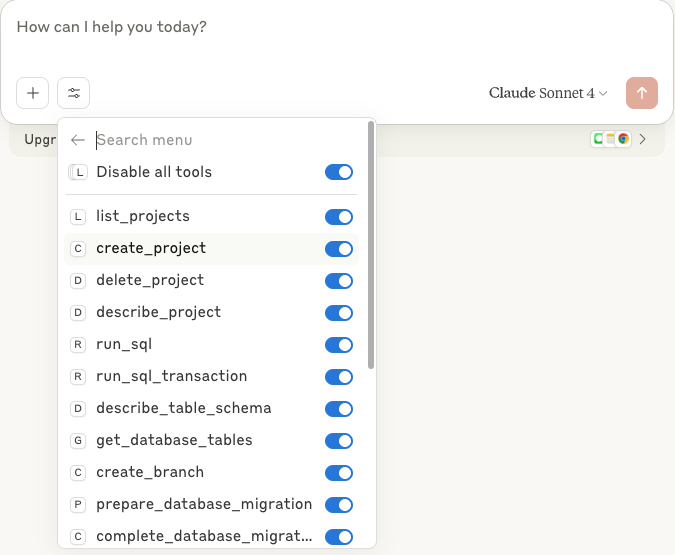Toggle the Disable all tools switch

[339, 173]
